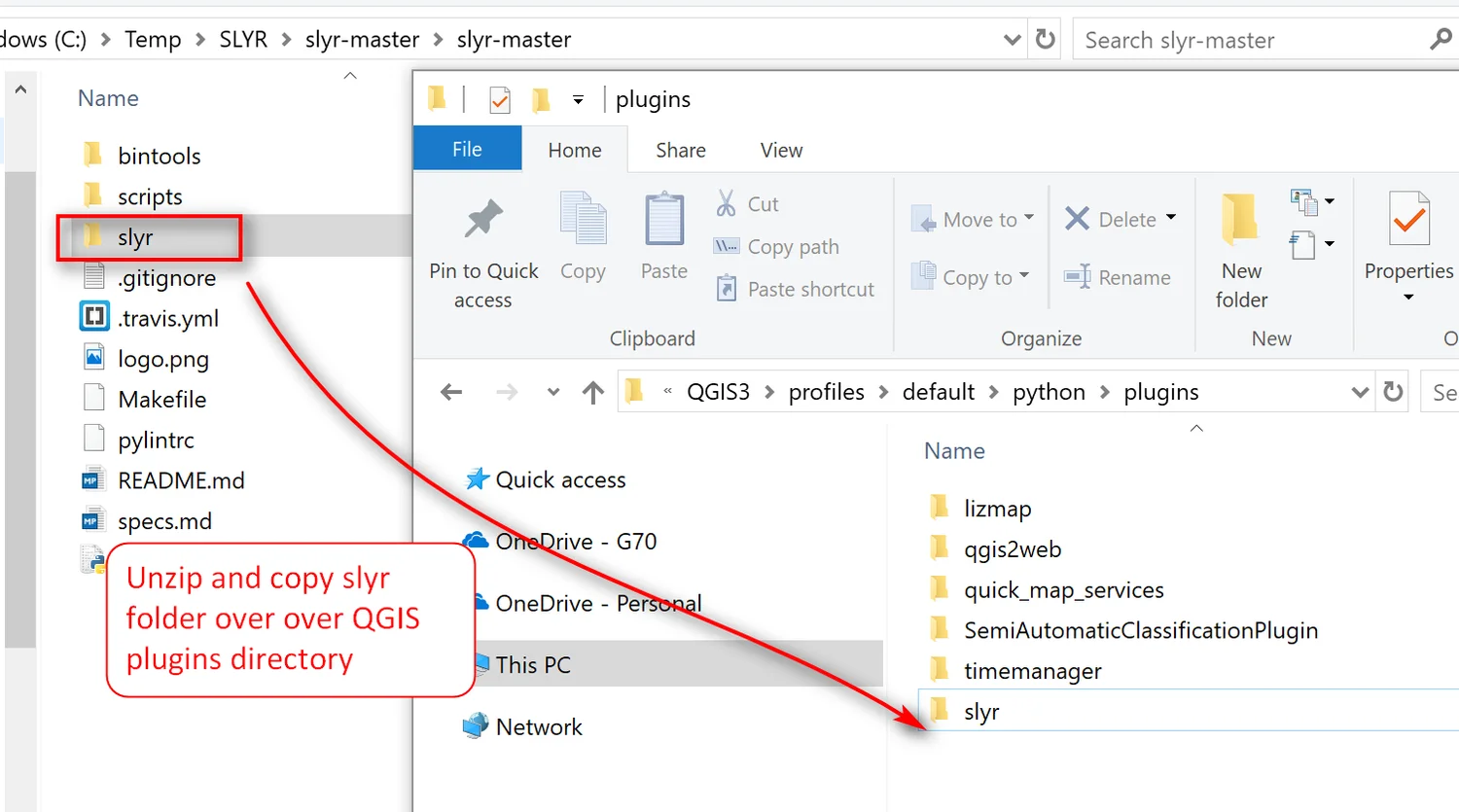Click the Properties checkmark icon
The height and width of the screenshot is (812, 1459).
(1408, 219)
